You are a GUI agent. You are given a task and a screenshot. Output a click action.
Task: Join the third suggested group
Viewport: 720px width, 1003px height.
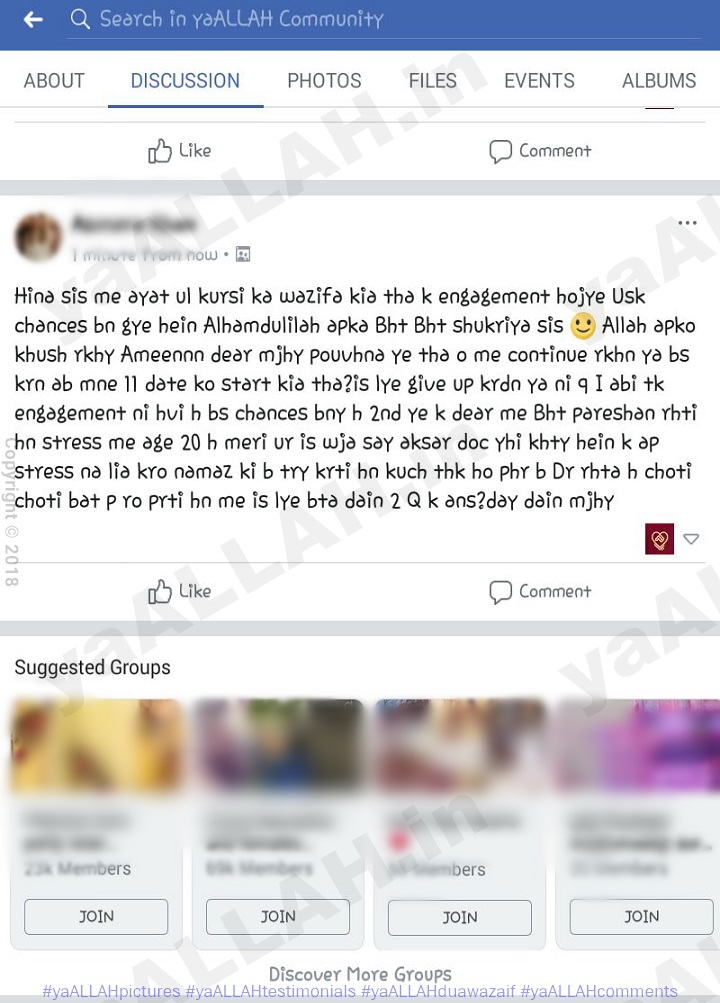(460, 917)
